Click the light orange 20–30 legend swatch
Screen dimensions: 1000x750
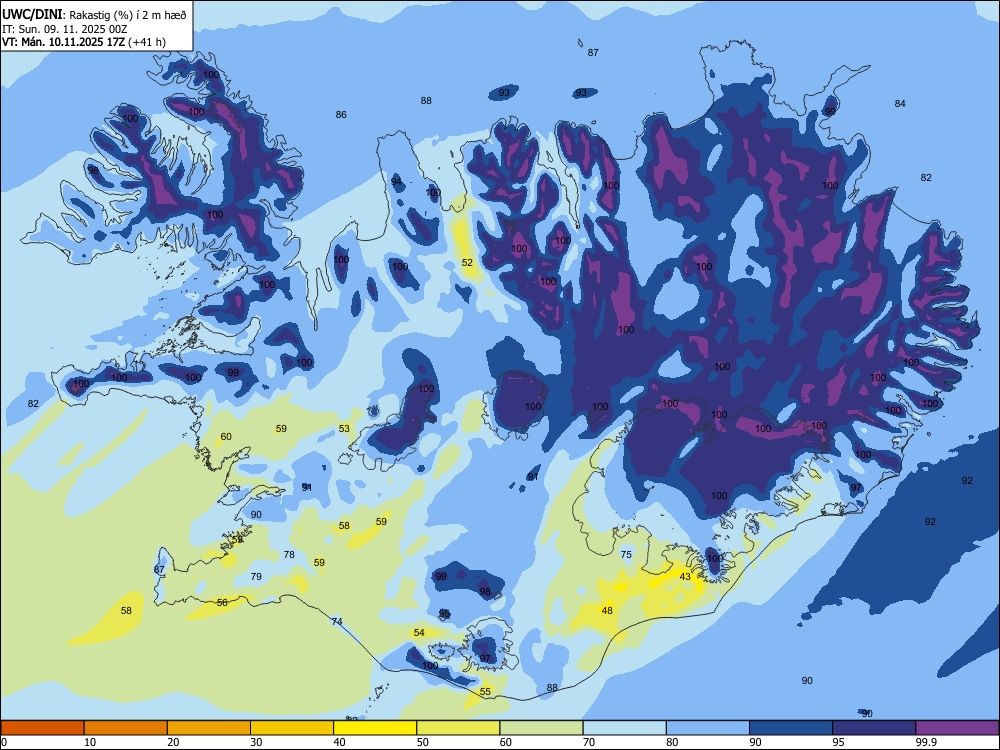click(x=209, y=728)
